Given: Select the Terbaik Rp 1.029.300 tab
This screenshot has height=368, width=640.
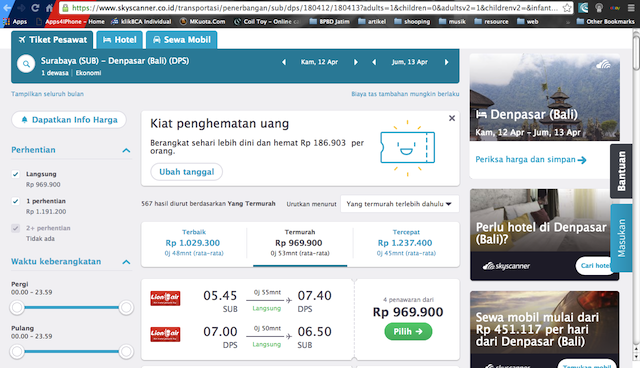Looking at the screenshot, I should pyautogui.click(x=194, y=244).
